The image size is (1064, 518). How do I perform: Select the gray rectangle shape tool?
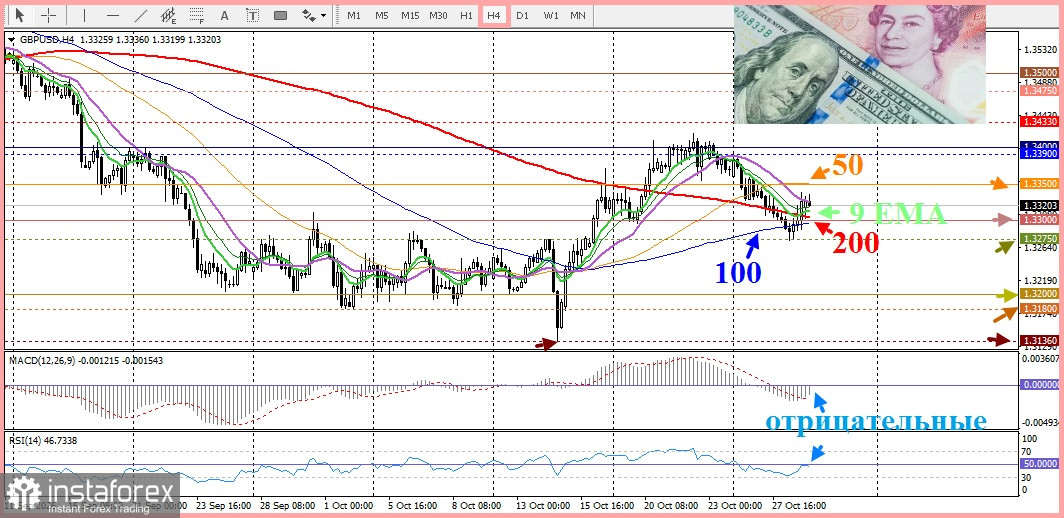[x=280, y=15]
